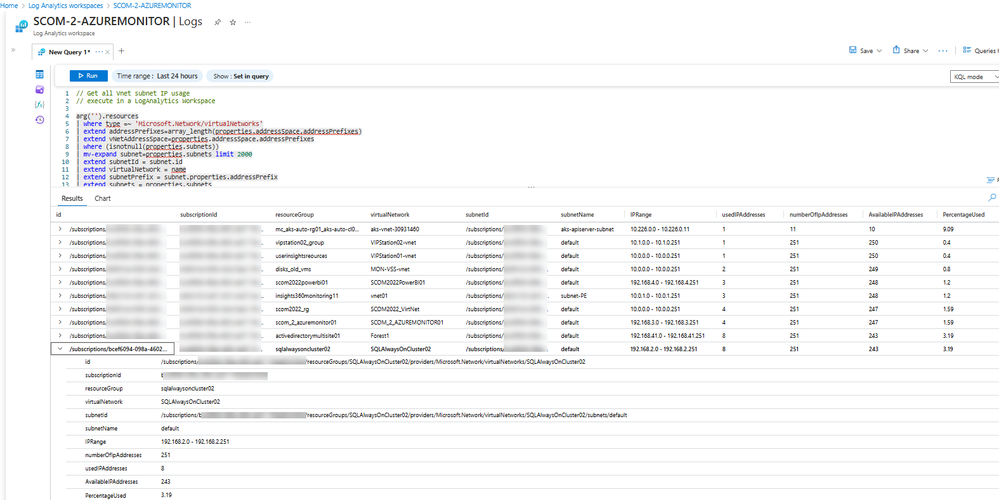
Task: Click the format query icon at editor edge
Action: [x=991, y=180]
